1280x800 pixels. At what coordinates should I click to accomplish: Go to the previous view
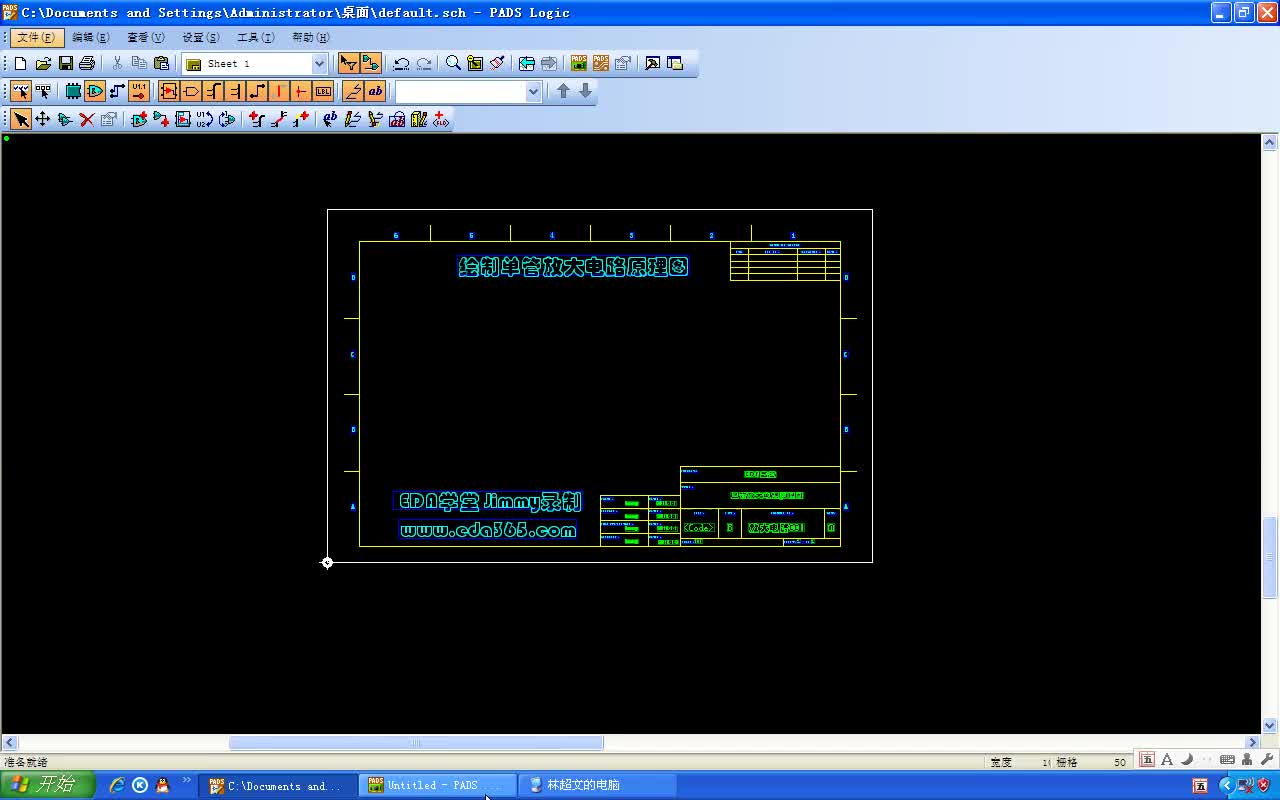click(x=527, y=63)
